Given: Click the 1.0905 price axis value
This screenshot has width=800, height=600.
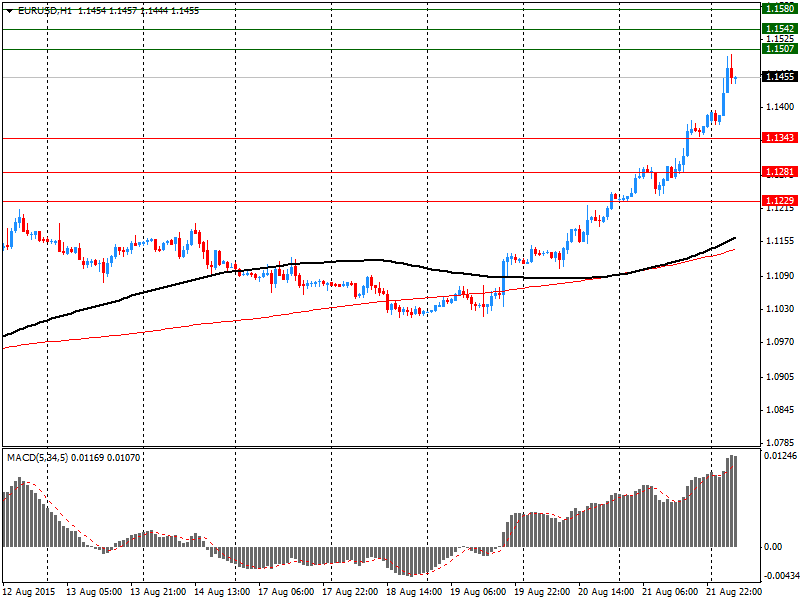Looking at the screenshot, I should coord(780,377).
